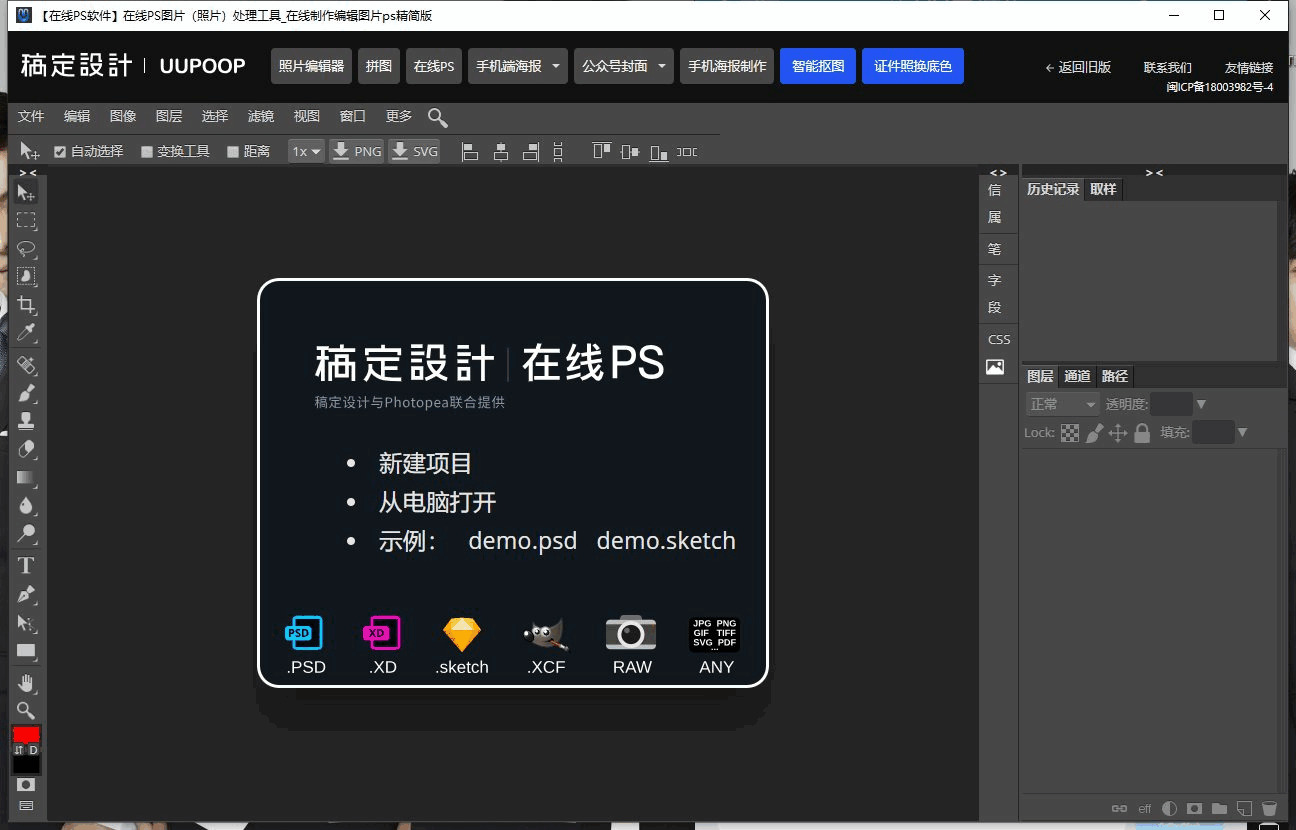The width and height of the screenshot is (1296, 830).
Task: Expand 手机端海报 dropdown arrow
Action: (556, 66)
